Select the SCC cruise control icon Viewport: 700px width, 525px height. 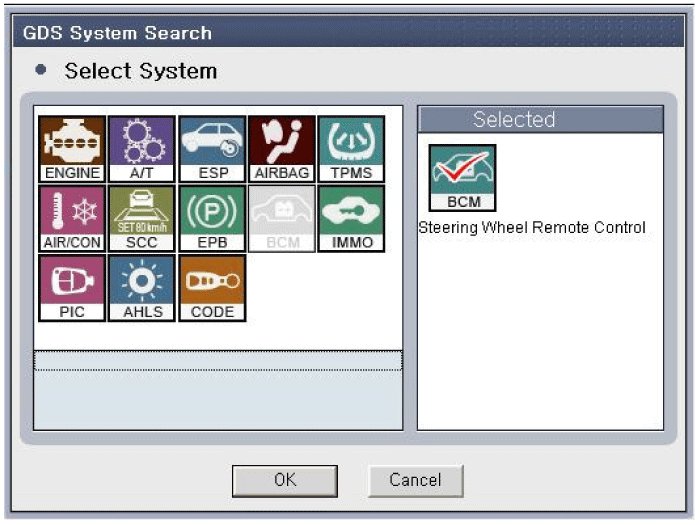click(x=141, y=218)
